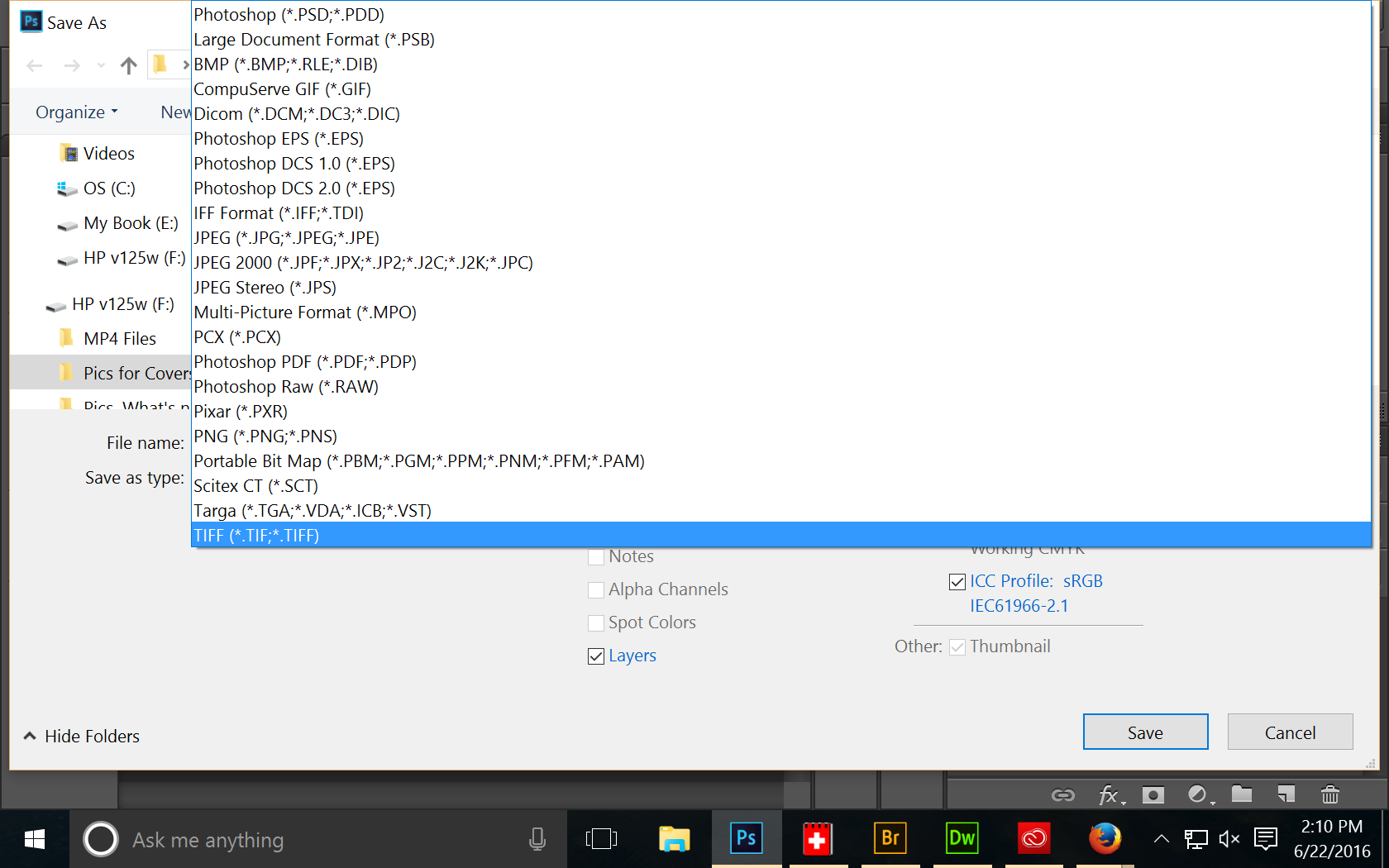The image size is (1389, 868).
Task: Uncheck the Layers checkbox
Action: (x=595, y=656)
